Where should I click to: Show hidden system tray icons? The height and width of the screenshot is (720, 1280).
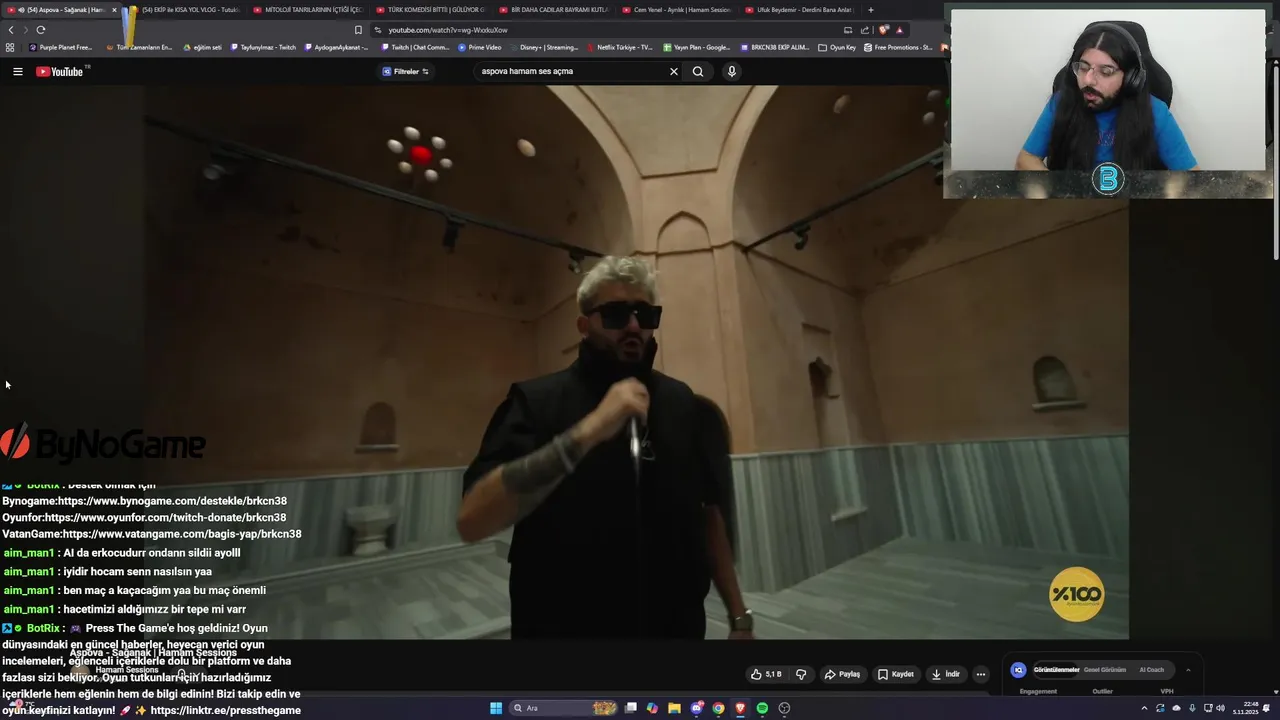(1144, 708)
